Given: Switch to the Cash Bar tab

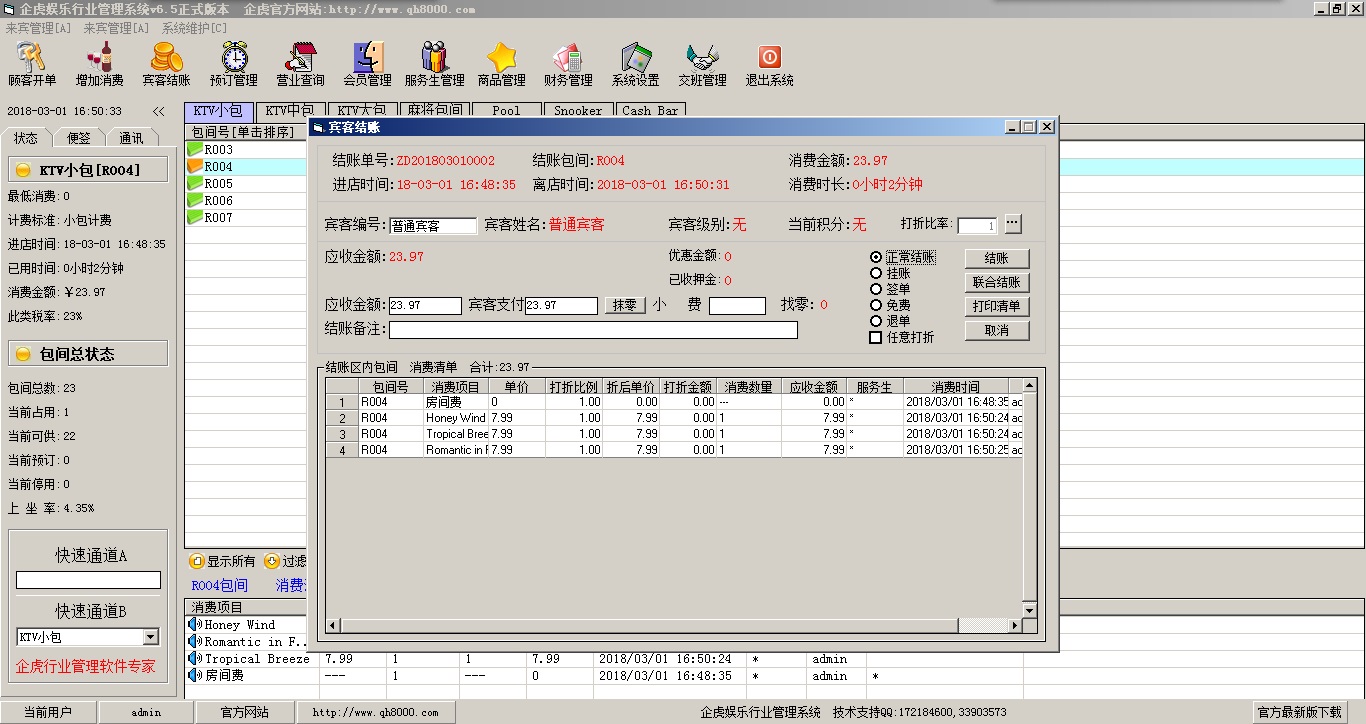Looking at the screenshot, I should (x=650, y=111).
